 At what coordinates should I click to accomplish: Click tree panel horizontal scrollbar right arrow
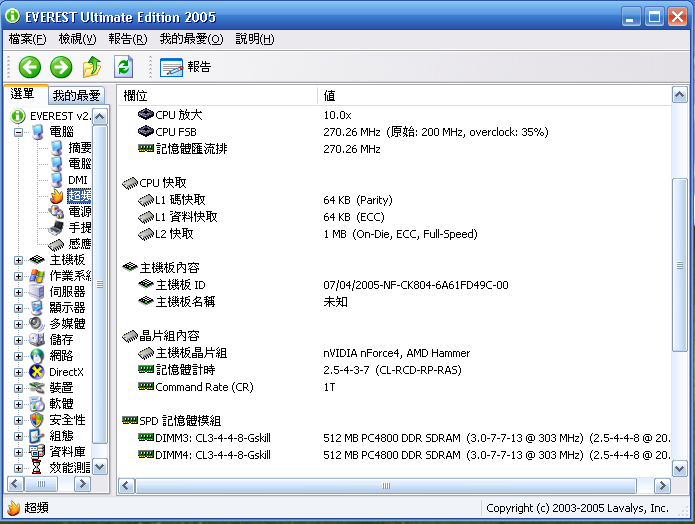(82, 484)
